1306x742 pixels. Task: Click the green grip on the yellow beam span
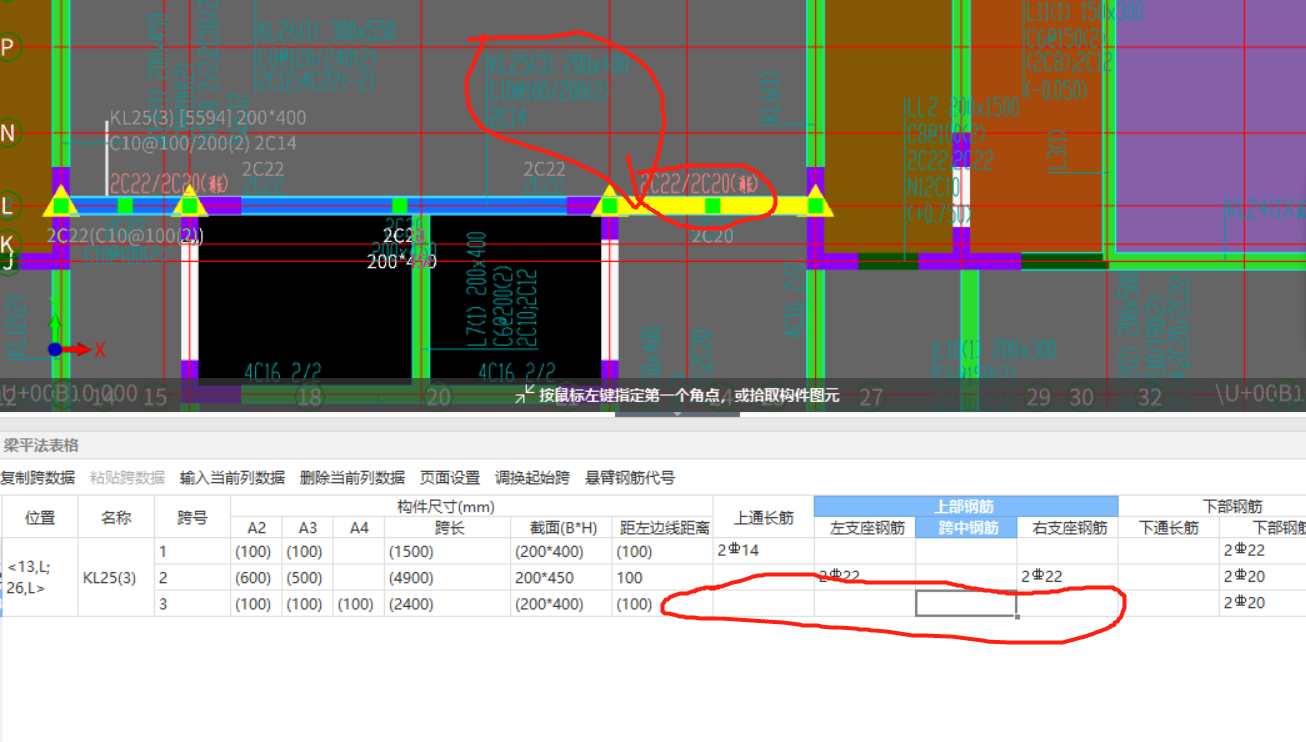(712, 206)
